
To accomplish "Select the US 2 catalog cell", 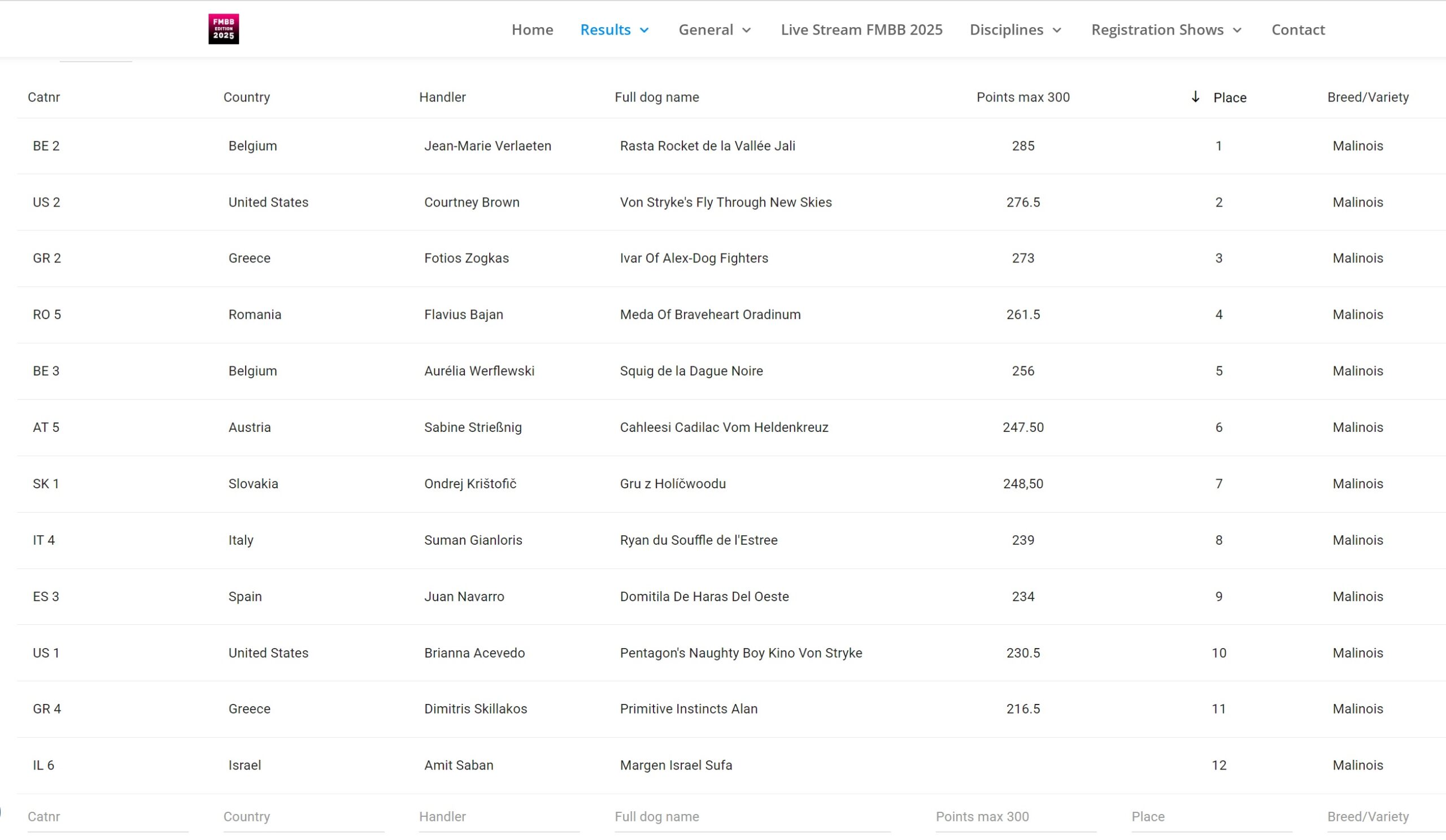I will (x=46, y=202).
